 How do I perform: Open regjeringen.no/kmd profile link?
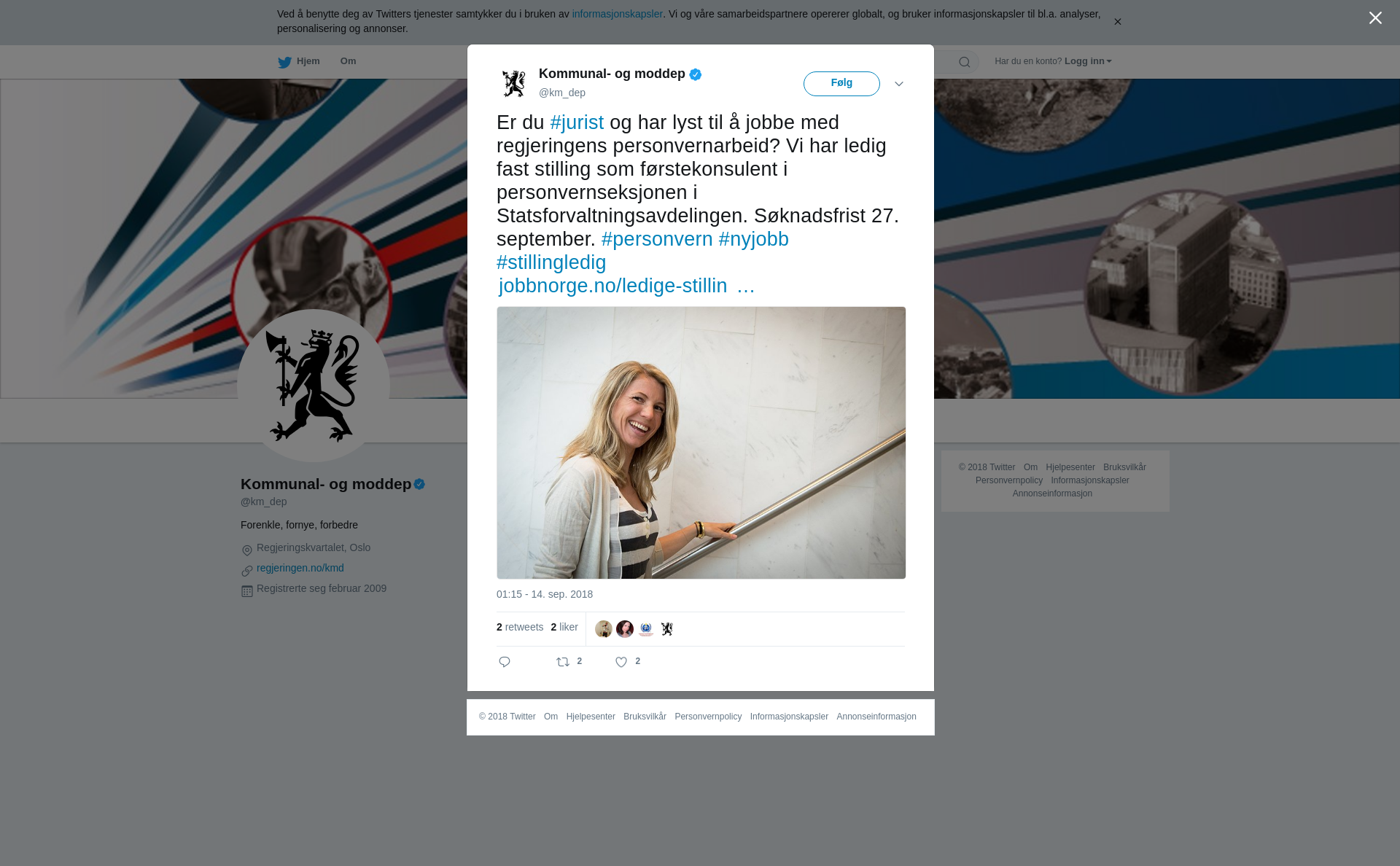point(300,568)
